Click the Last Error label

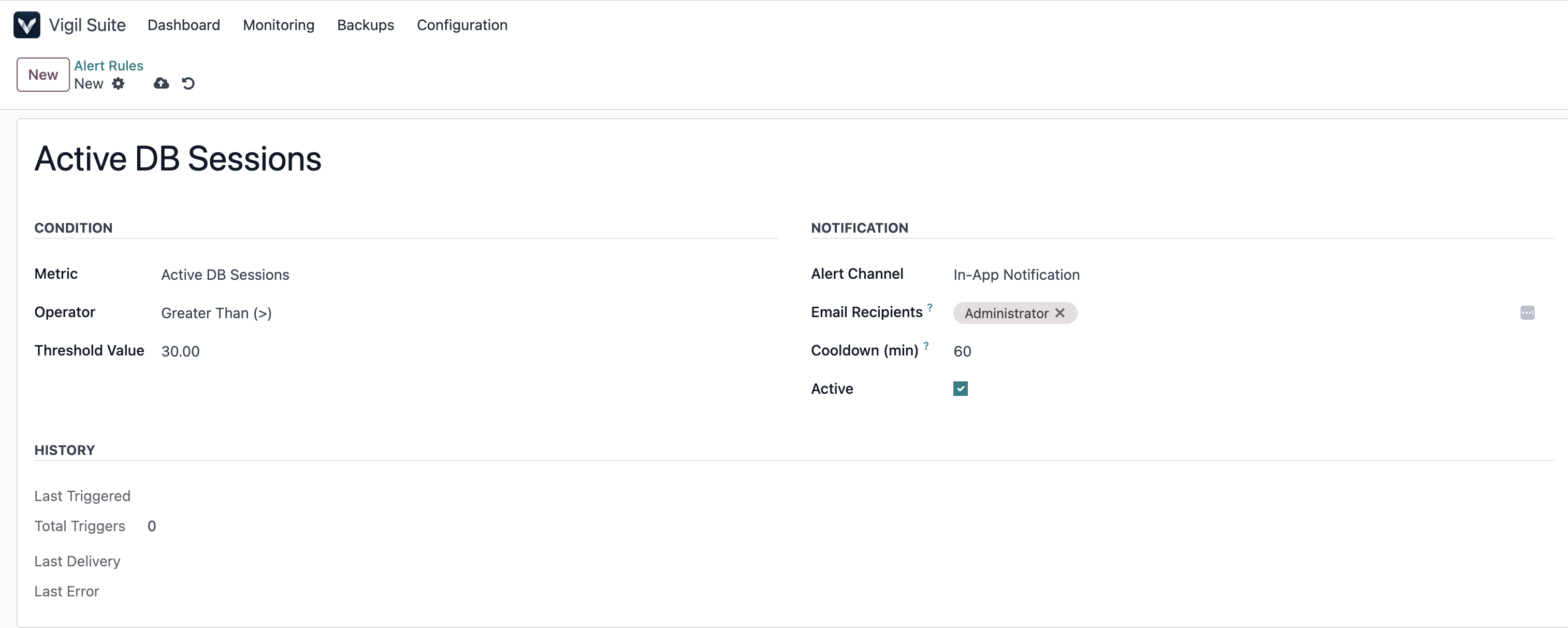pyautogui.click(x=66, y=591)
